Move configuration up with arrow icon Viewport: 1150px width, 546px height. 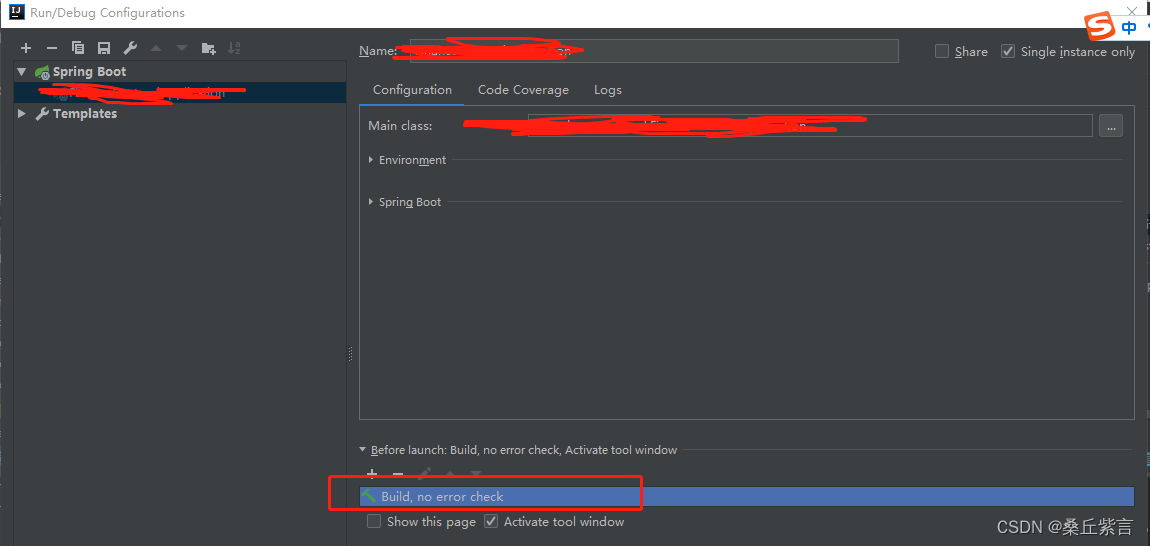pyautogui.click(x=155, y=48)
